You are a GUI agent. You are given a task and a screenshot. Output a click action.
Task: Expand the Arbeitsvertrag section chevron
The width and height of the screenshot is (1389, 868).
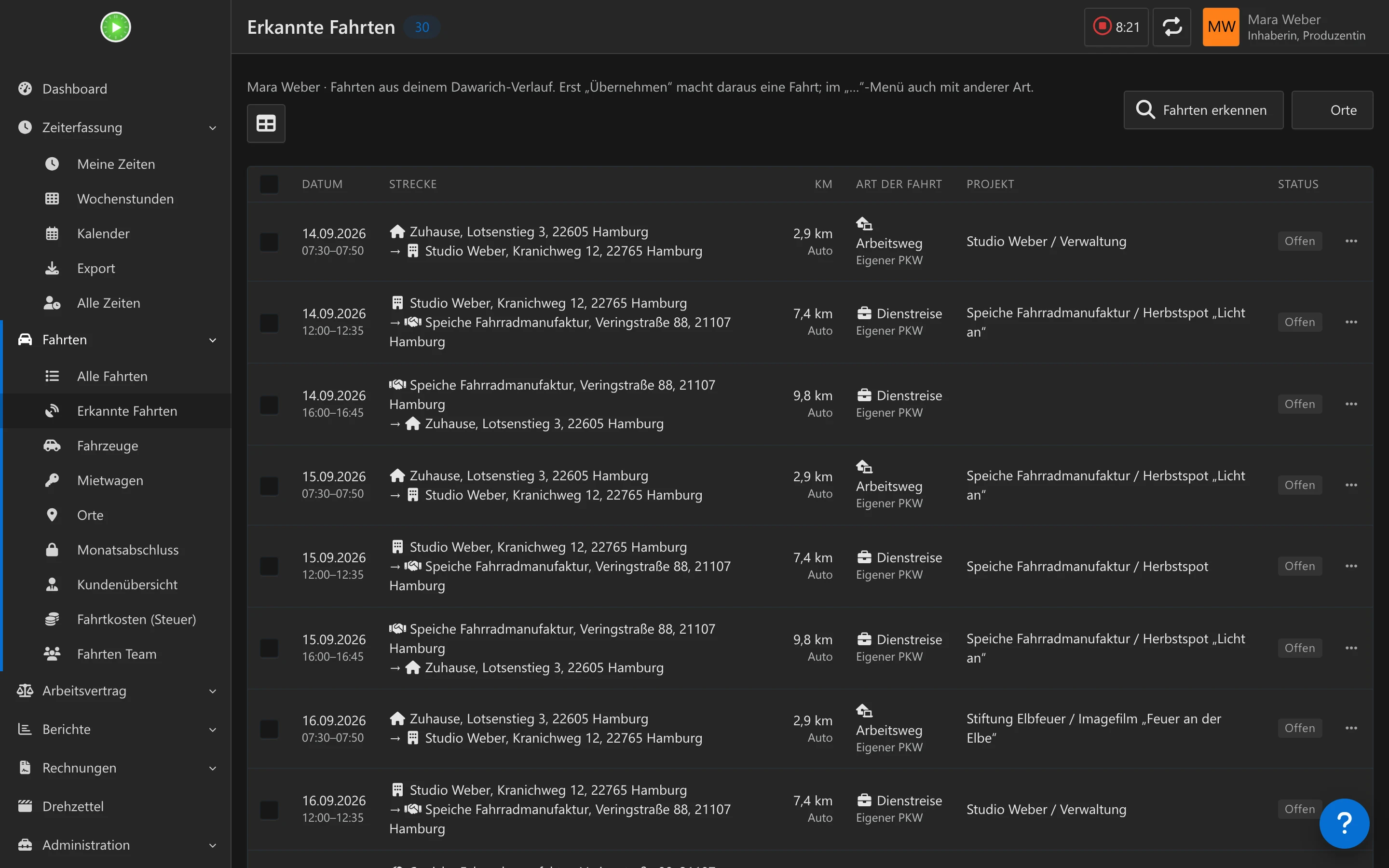tap(212, 691)
